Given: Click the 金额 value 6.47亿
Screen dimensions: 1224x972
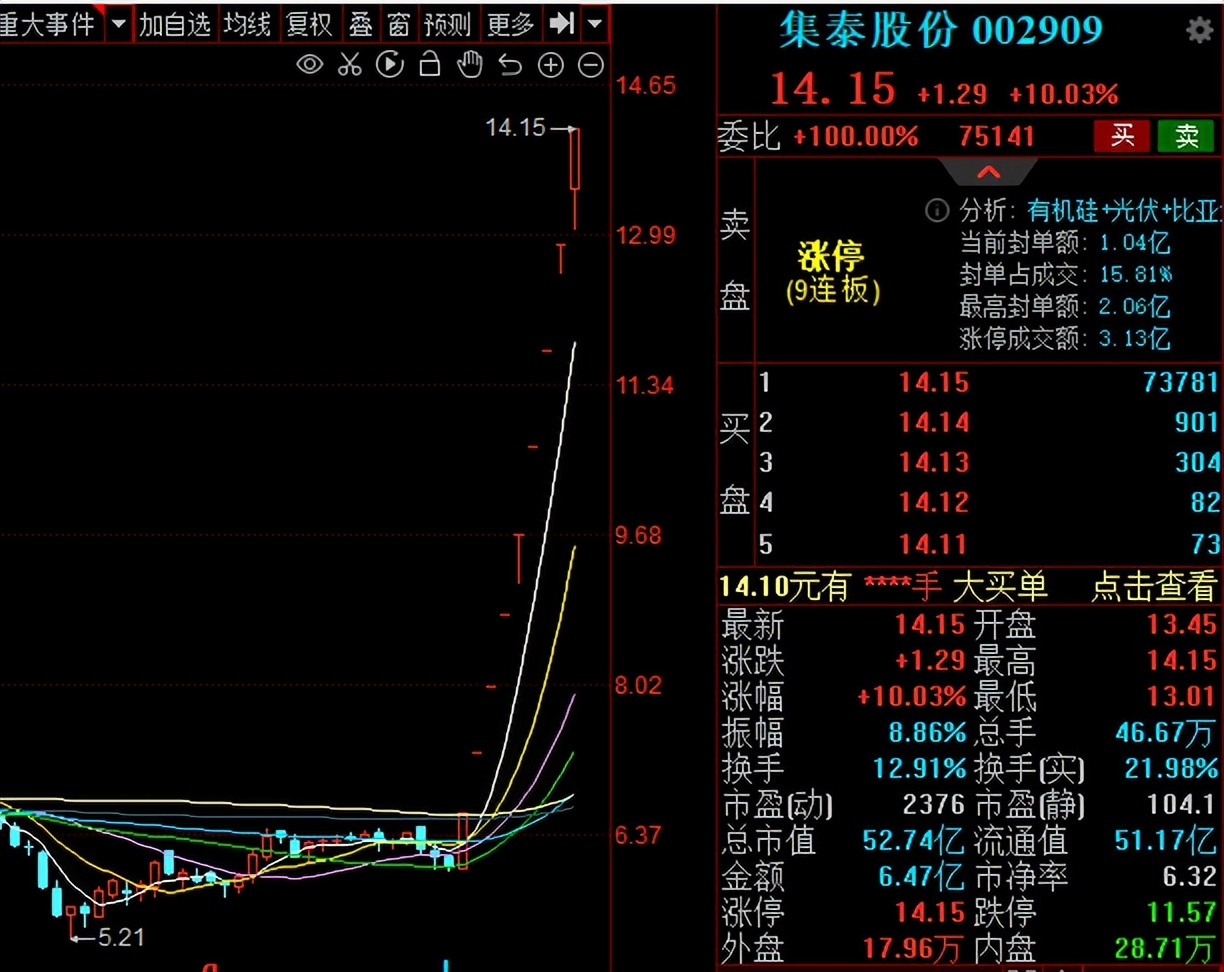Looking at the screenshot, I should click(922, 877).
